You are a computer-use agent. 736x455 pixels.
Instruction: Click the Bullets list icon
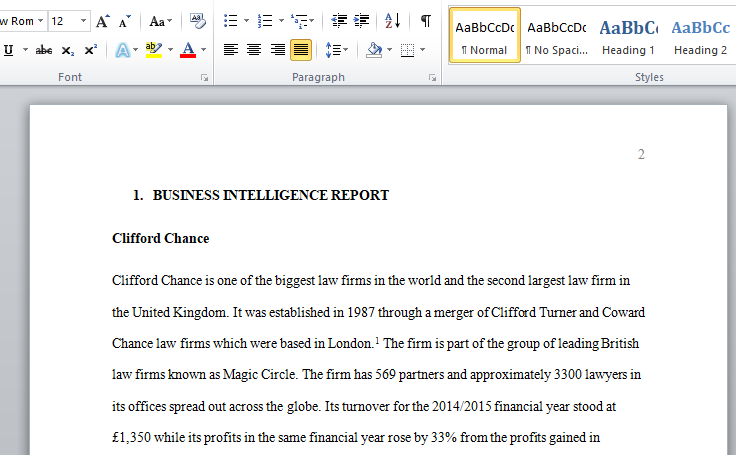click(x=230, y=21)
